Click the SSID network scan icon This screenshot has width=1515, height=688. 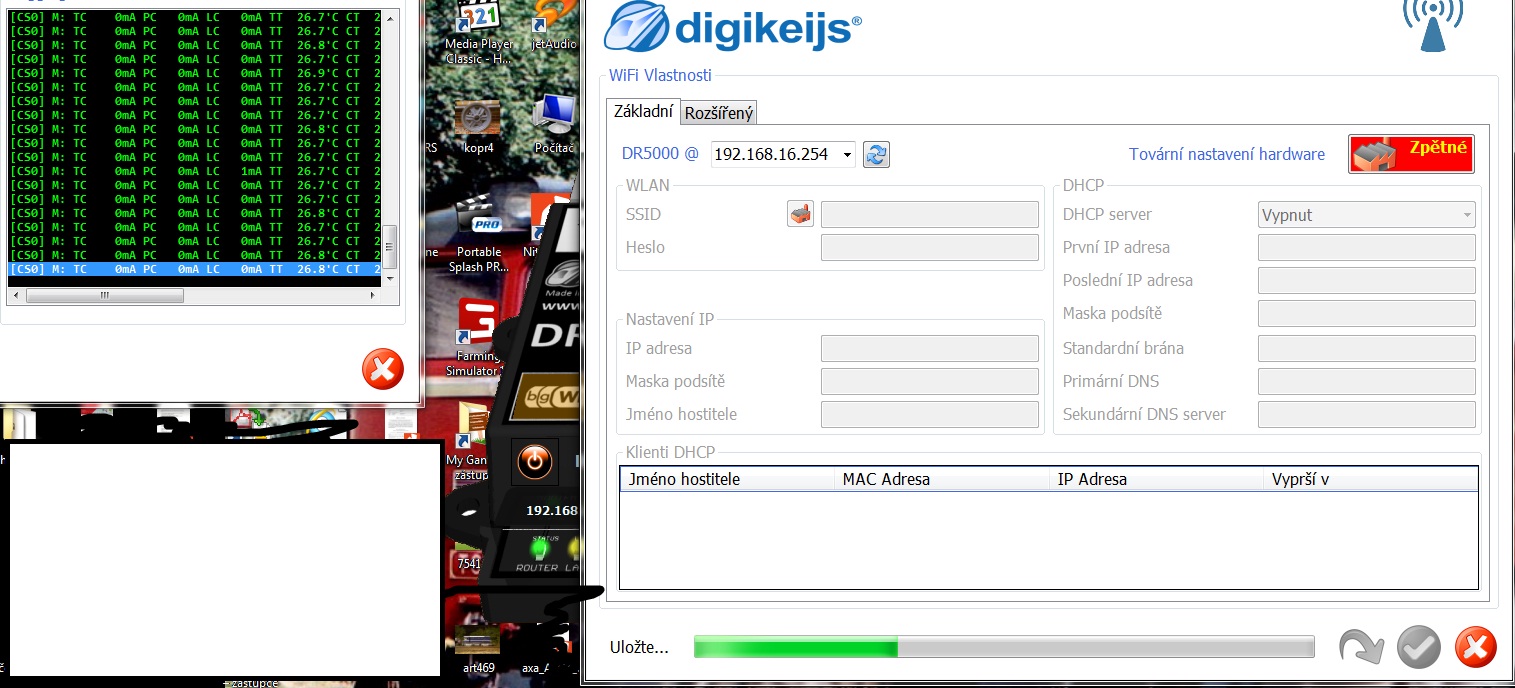[x=800, y=214]
